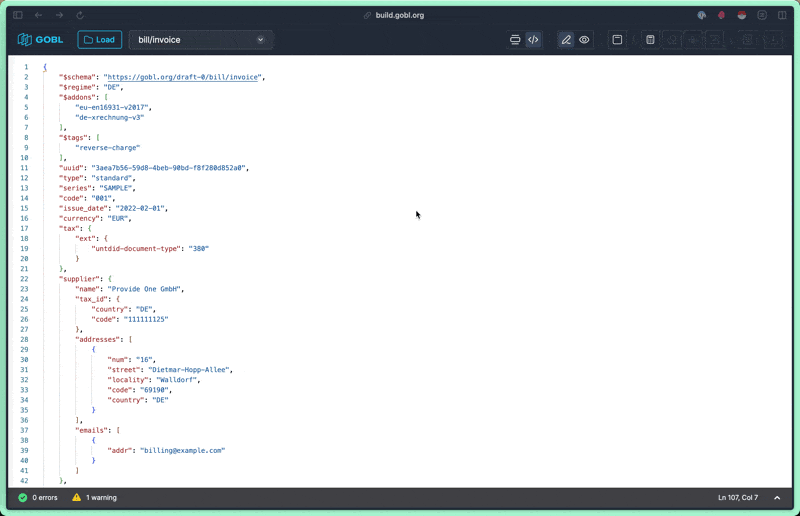Go back with the browser back arrow

pyautogui.click(x=38, y=15)
